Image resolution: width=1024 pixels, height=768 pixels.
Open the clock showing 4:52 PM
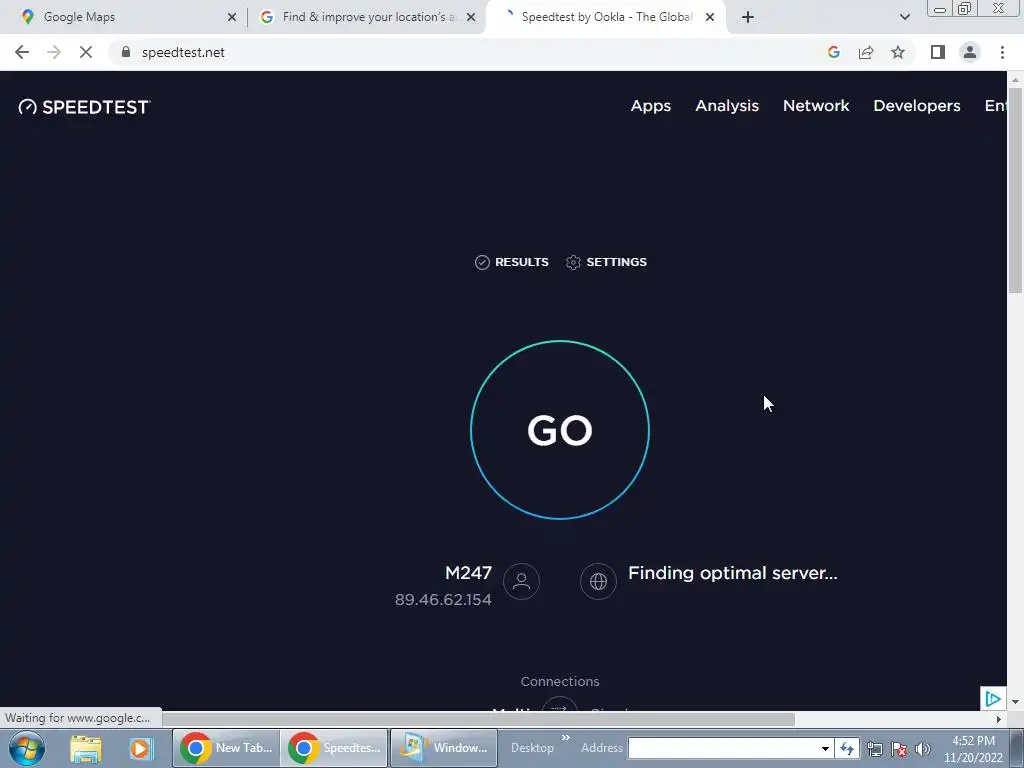973,748
